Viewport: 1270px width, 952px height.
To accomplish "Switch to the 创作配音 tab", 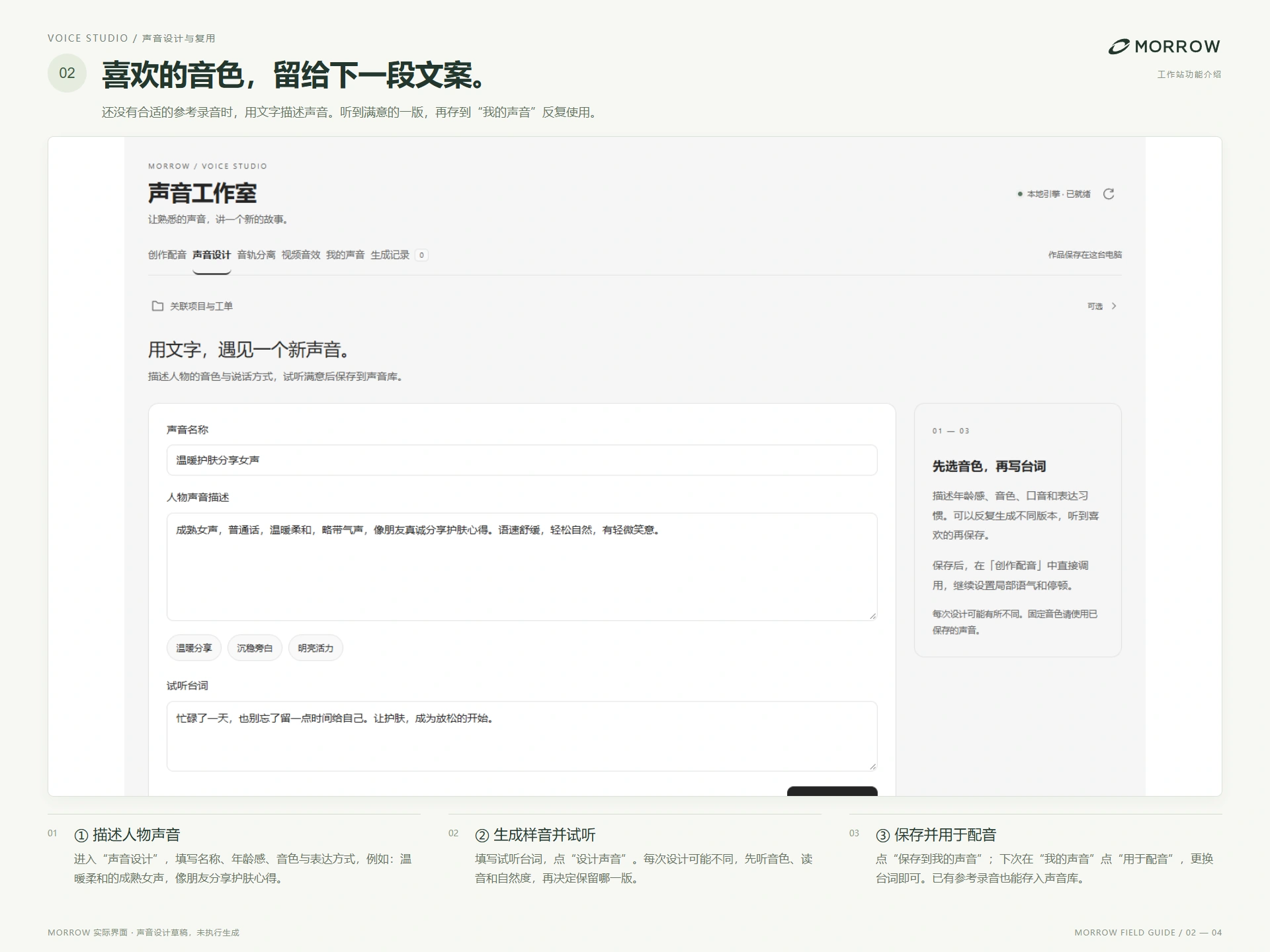I will (x=167, y=255).
